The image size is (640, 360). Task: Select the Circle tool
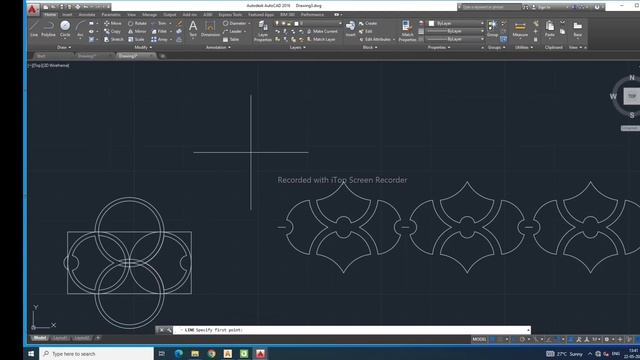65,29
